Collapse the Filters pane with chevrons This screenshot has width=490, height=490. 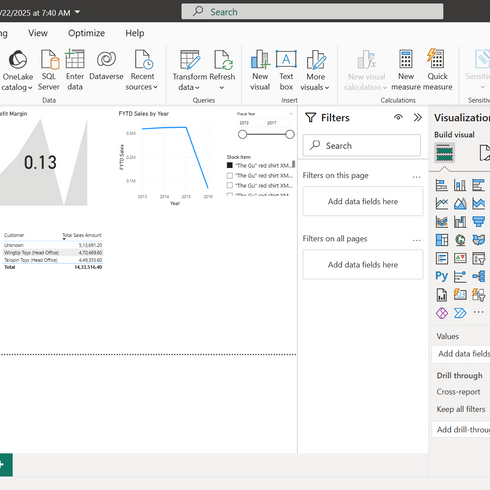coord(418,117)
